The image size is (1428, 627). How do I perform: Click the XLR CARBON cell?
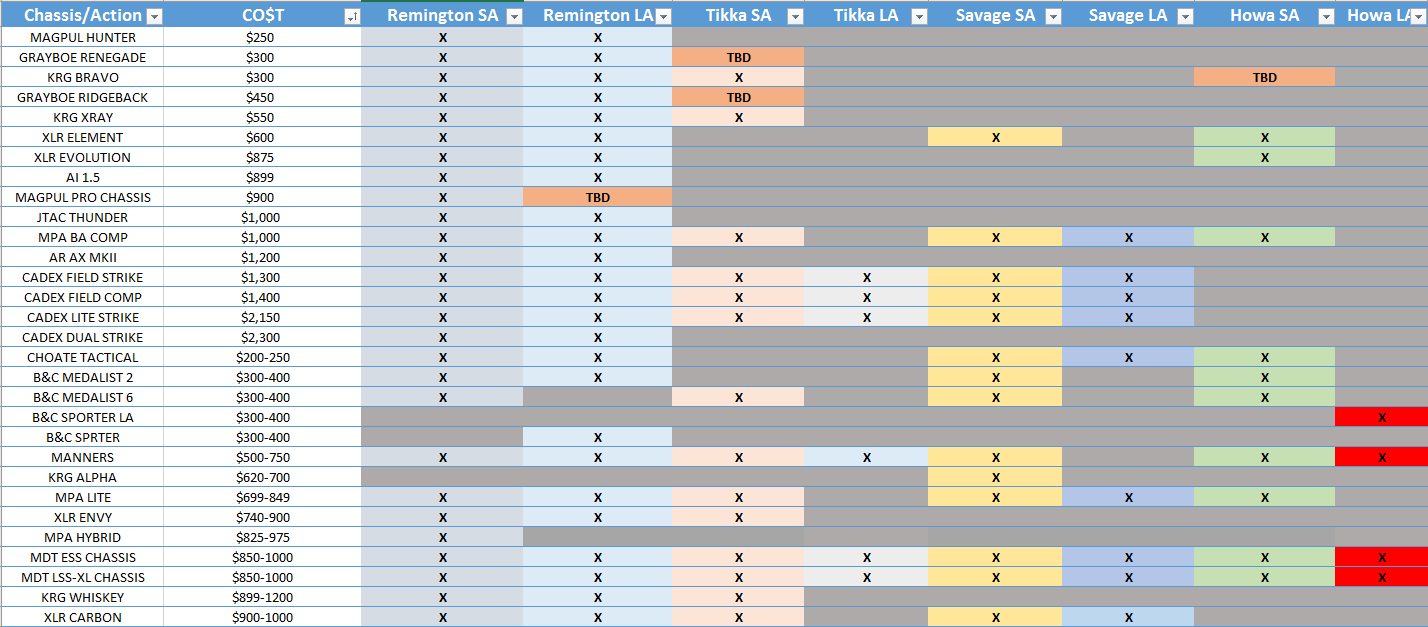tap(82, 617)
